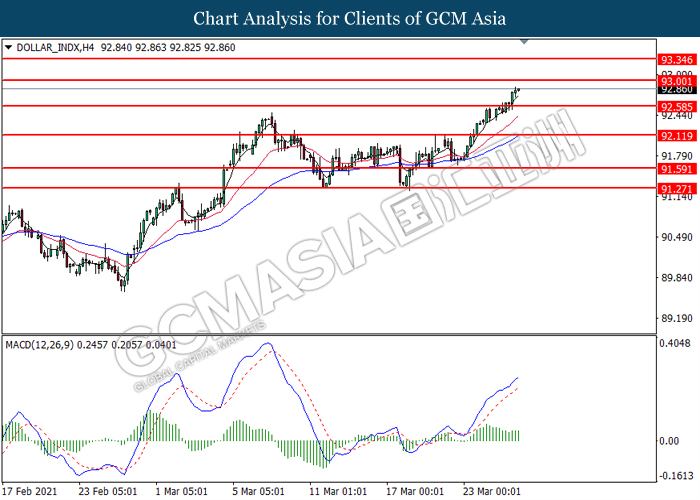Select the 91.271 support price label

(x=677, y=189)
